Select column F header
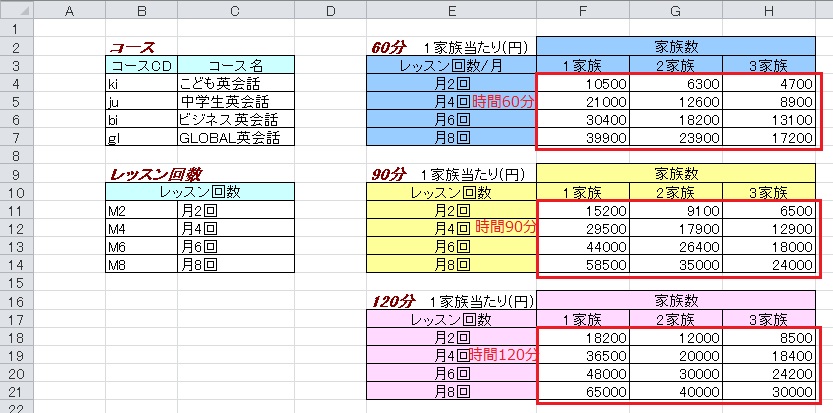The image size is (833, 413). 583,10
